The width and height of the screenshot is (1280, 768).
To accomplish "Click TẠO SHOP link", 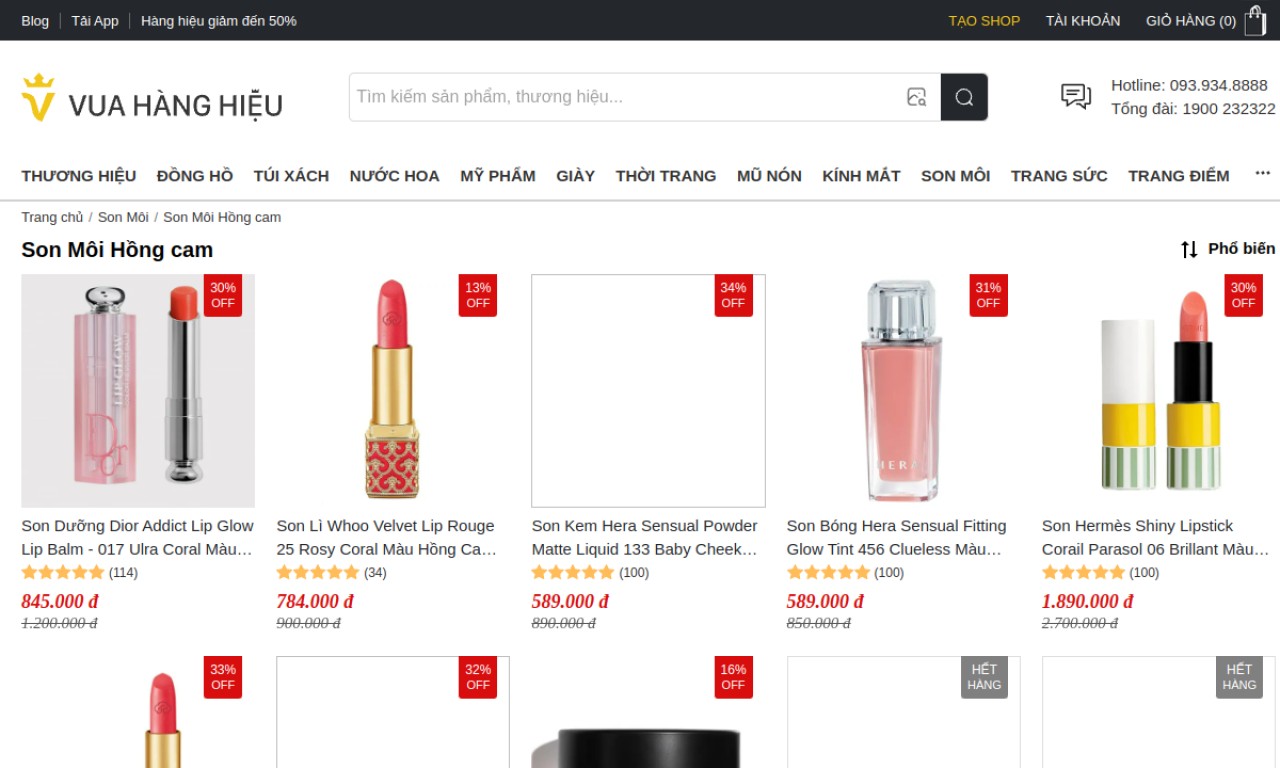I will point(984,21).
